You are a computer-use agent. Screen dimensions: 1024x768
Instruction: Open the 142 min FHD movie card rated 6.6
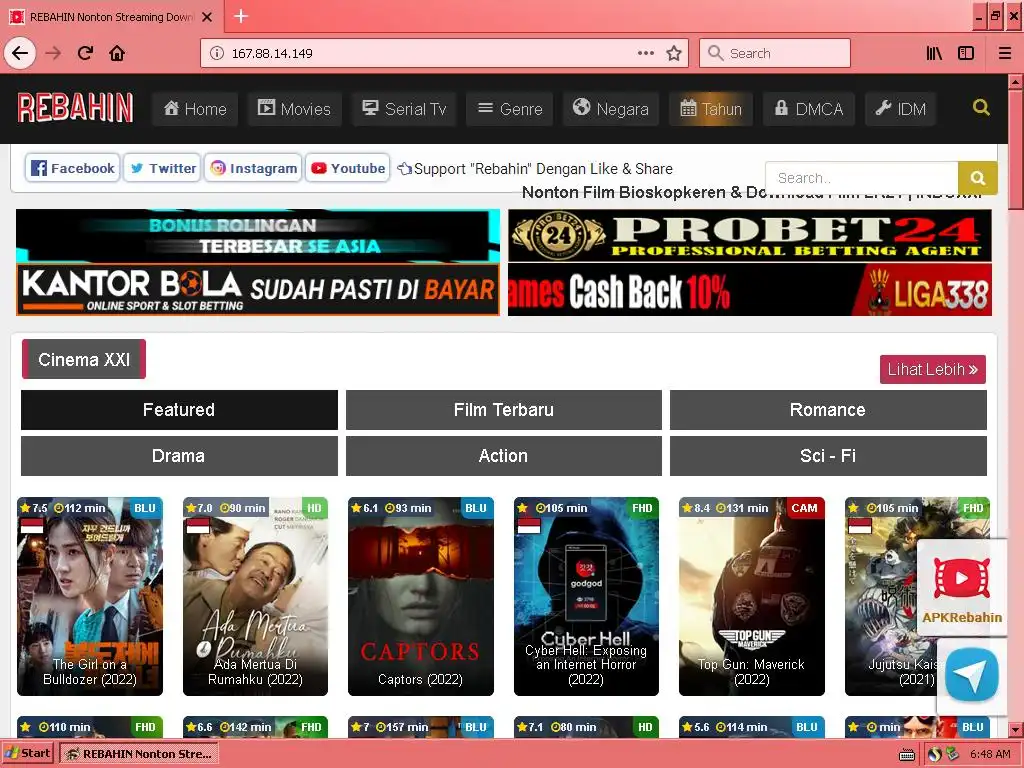point(255,727)
